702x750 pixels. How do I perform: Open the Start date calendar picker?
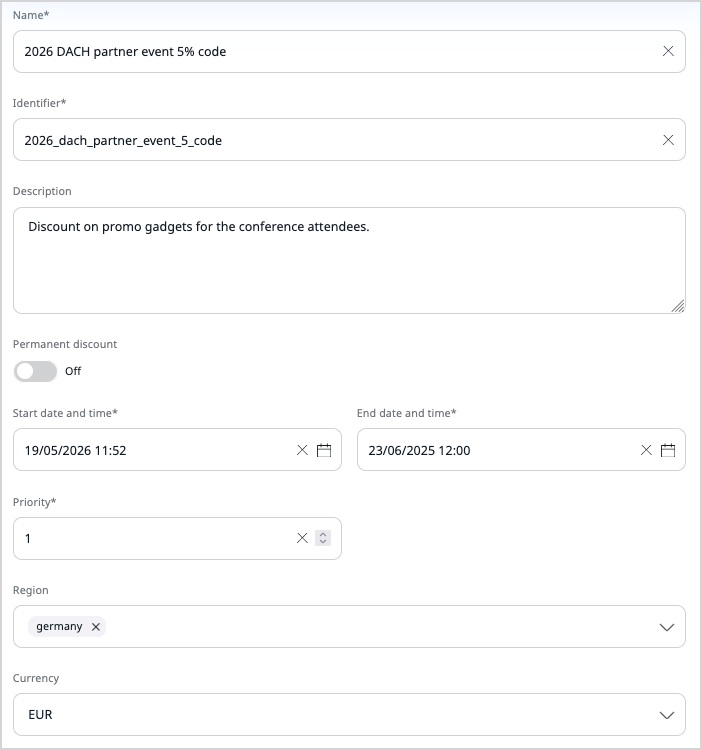pos(324,450)
